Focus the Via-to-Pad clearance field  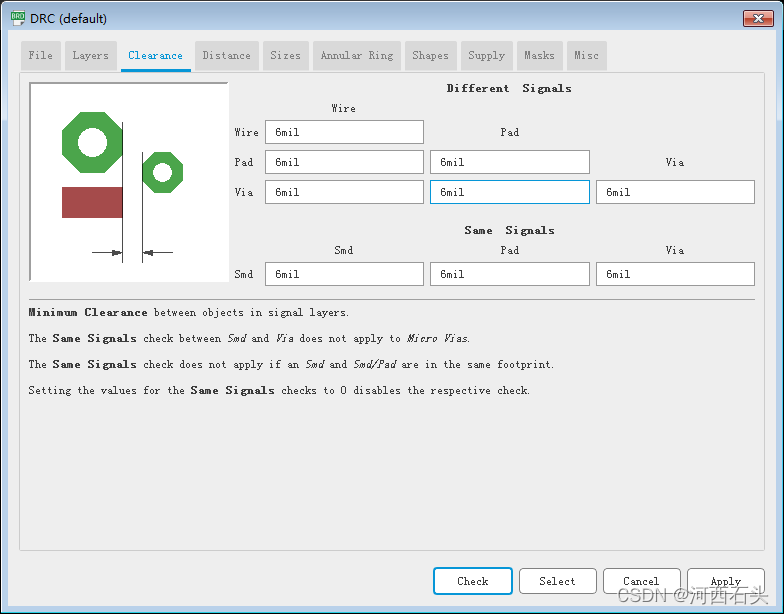(510, 192)
